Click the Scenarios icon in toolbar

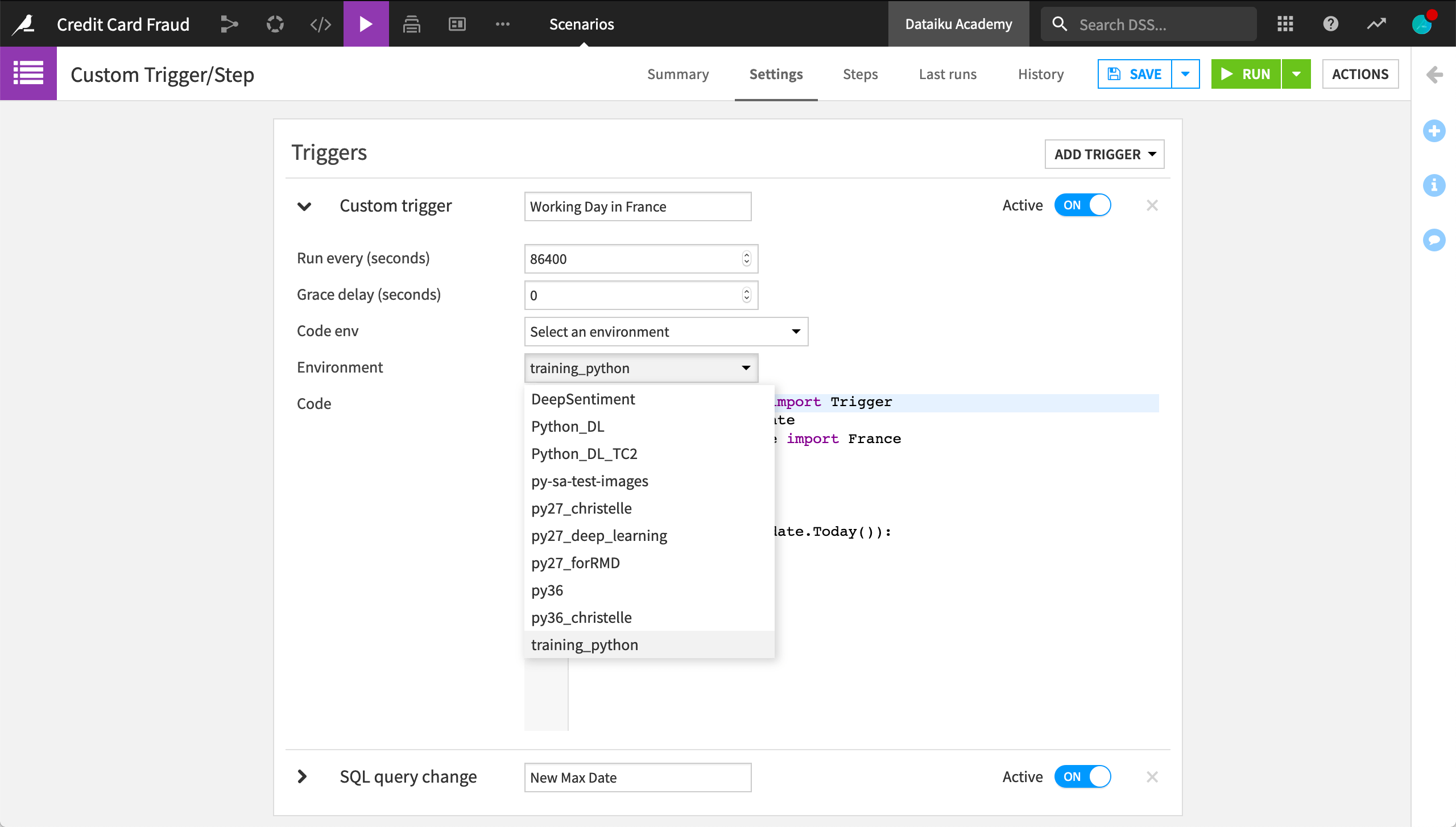point(364,23)
